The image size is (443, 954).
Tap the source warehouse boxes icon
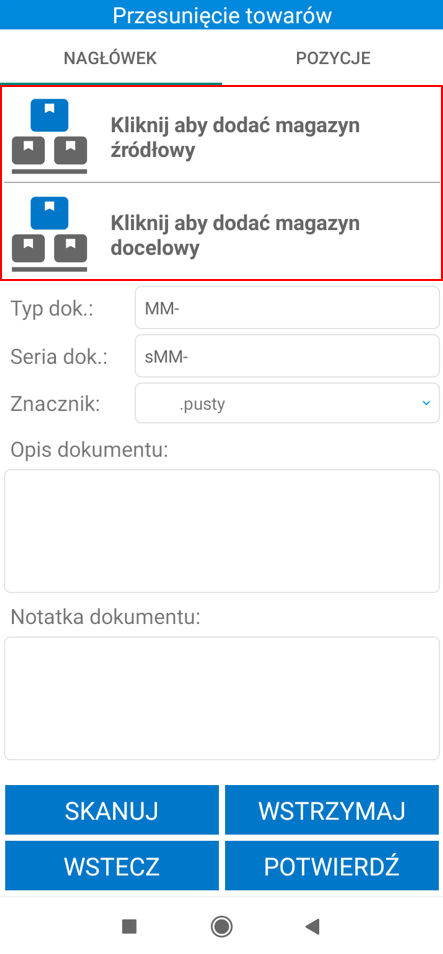coord(49,136)
